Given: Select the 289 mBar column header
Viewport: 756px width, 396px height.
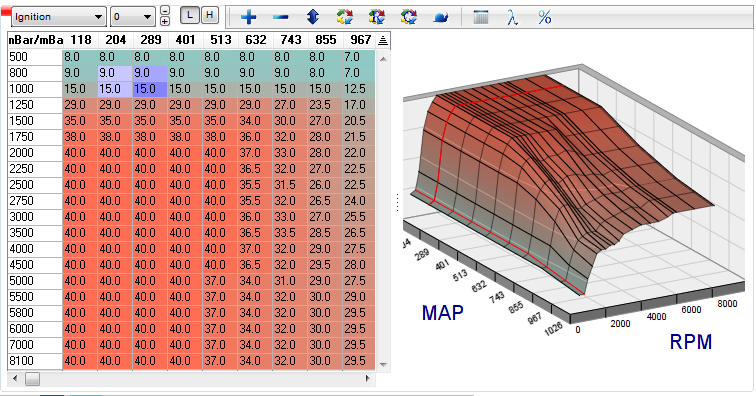Looking at the screenshot, I should coord(150,40).
